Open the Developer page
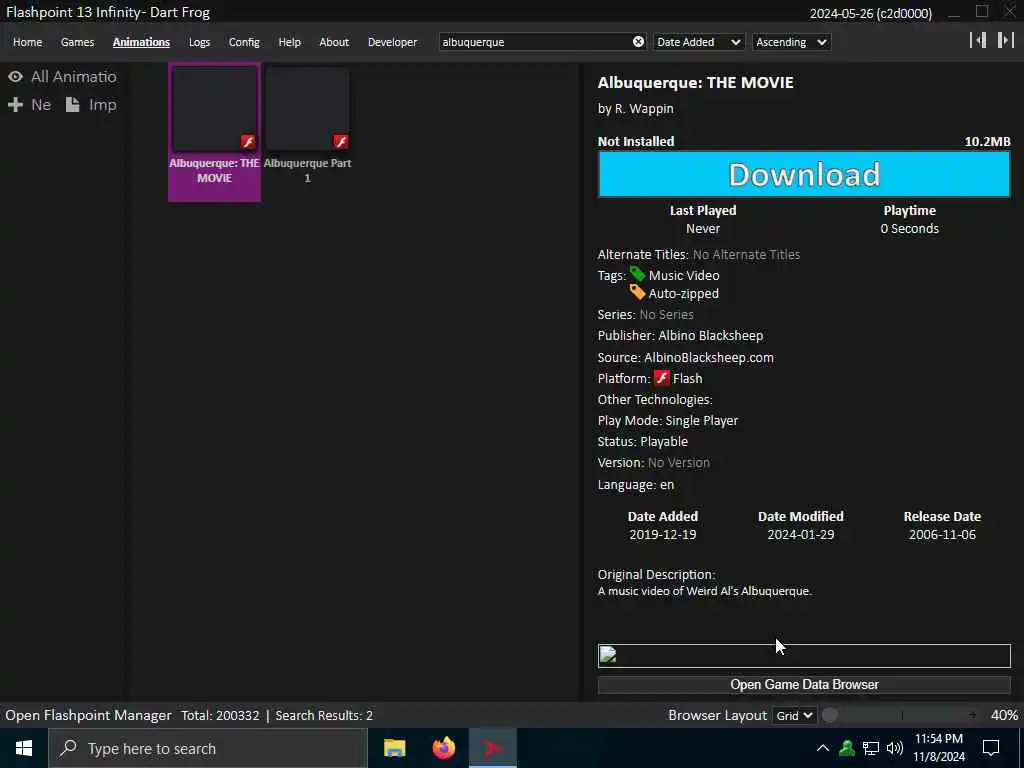Image resolution: width=1024 pixels, height=768 pixels. pyautogui.click(x=392, y=42)
